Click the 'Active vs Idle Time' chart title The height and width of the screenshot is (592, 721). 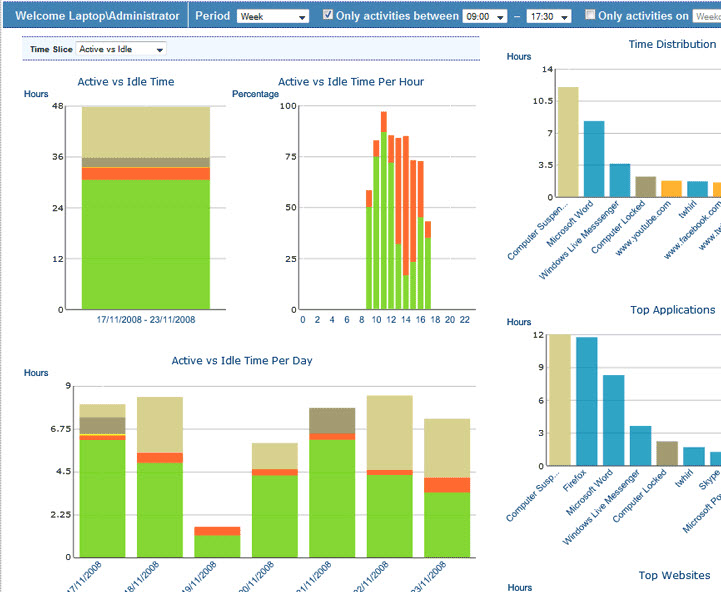click(126, 82)
